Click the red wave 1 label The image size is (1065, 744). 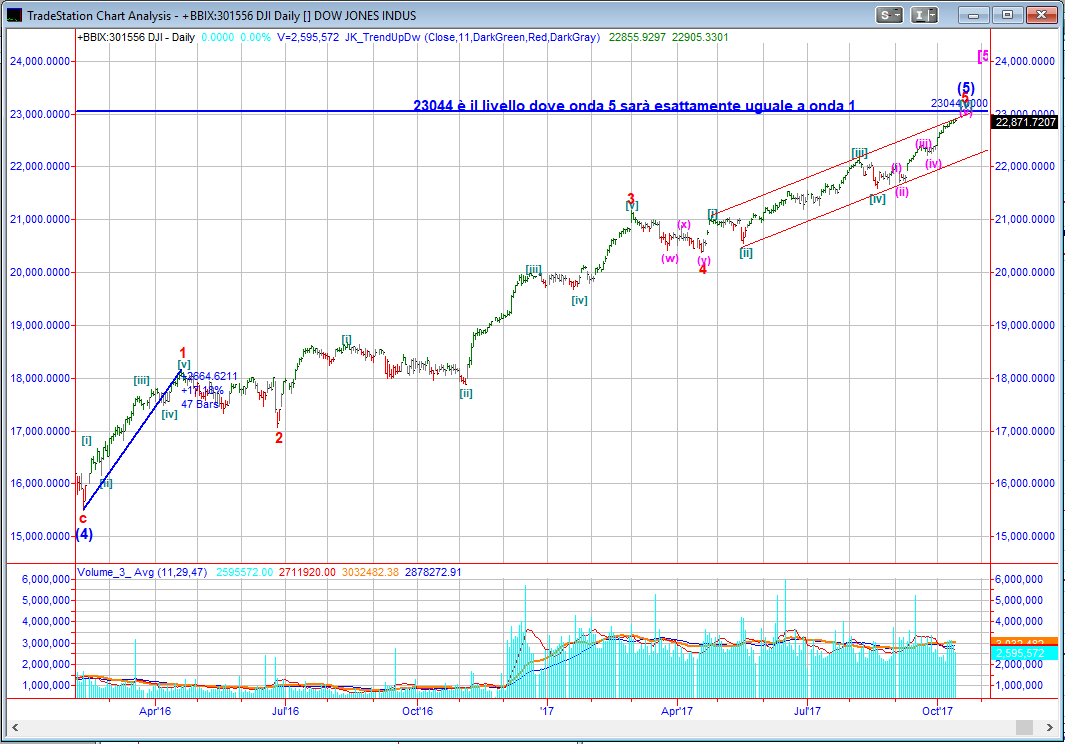183,353
